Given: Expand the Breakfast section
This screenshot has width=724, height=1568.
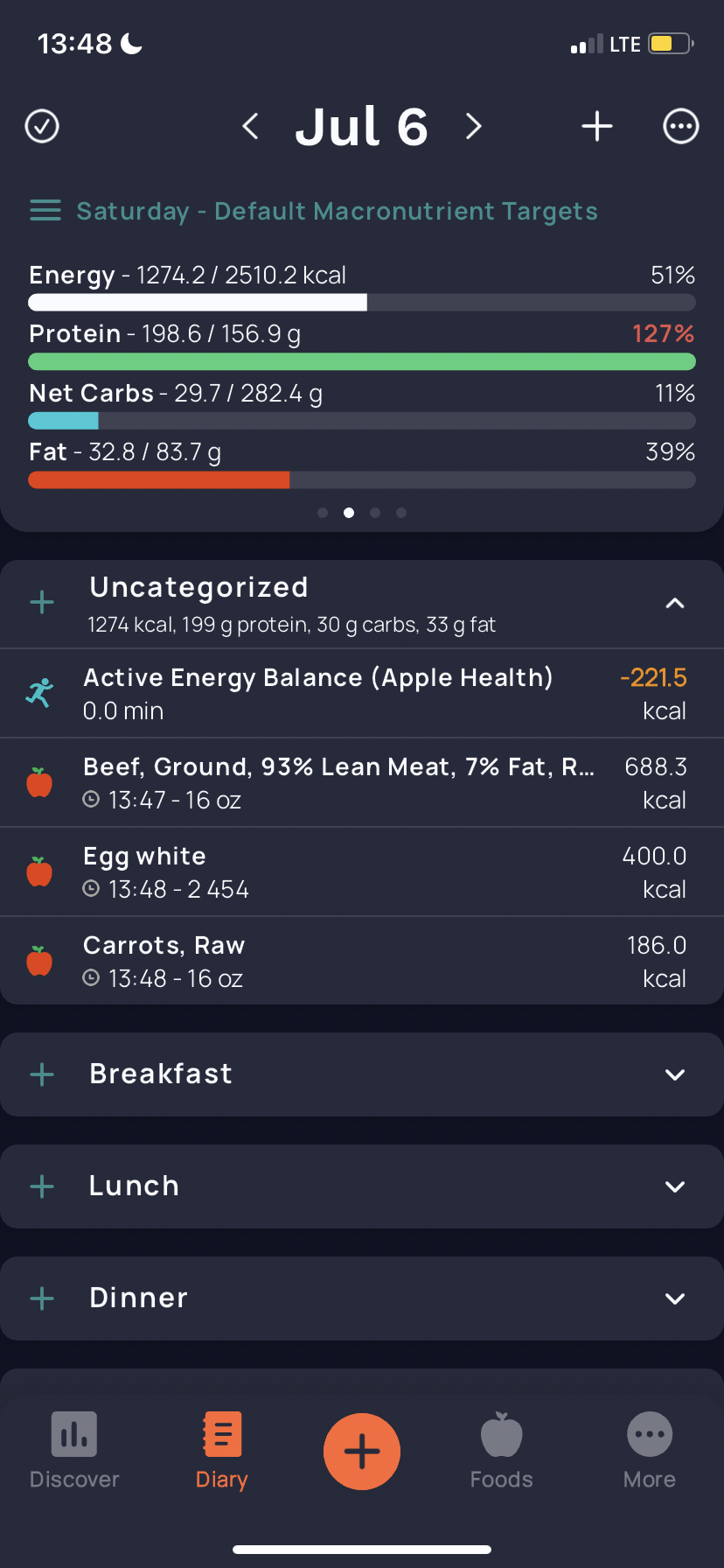Looking at the screenshot, I should 675,1074.
